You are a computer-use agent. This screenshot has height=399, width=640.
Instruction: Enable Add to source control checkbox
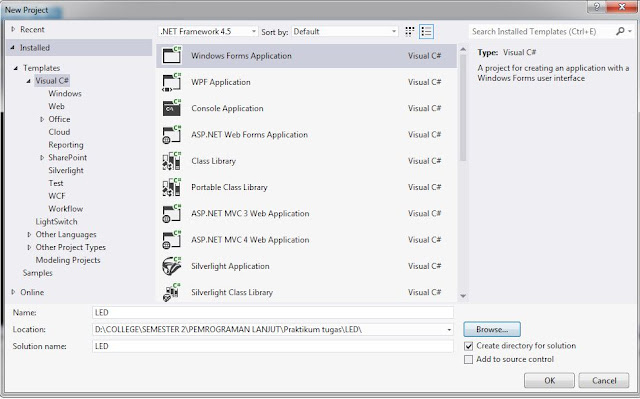click(x=469, y=359)
